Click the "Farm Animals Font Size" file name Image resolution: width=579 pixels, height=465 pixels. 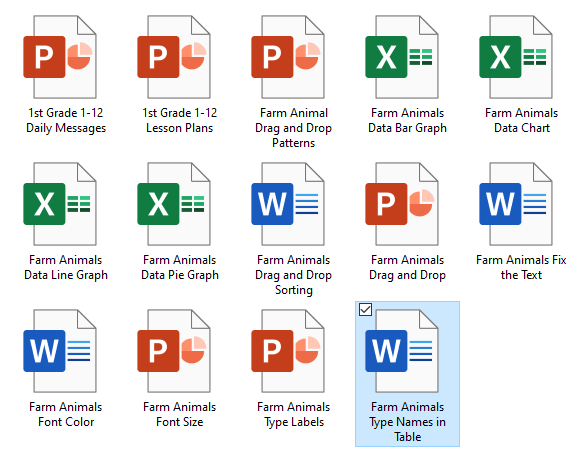[180, 414]
